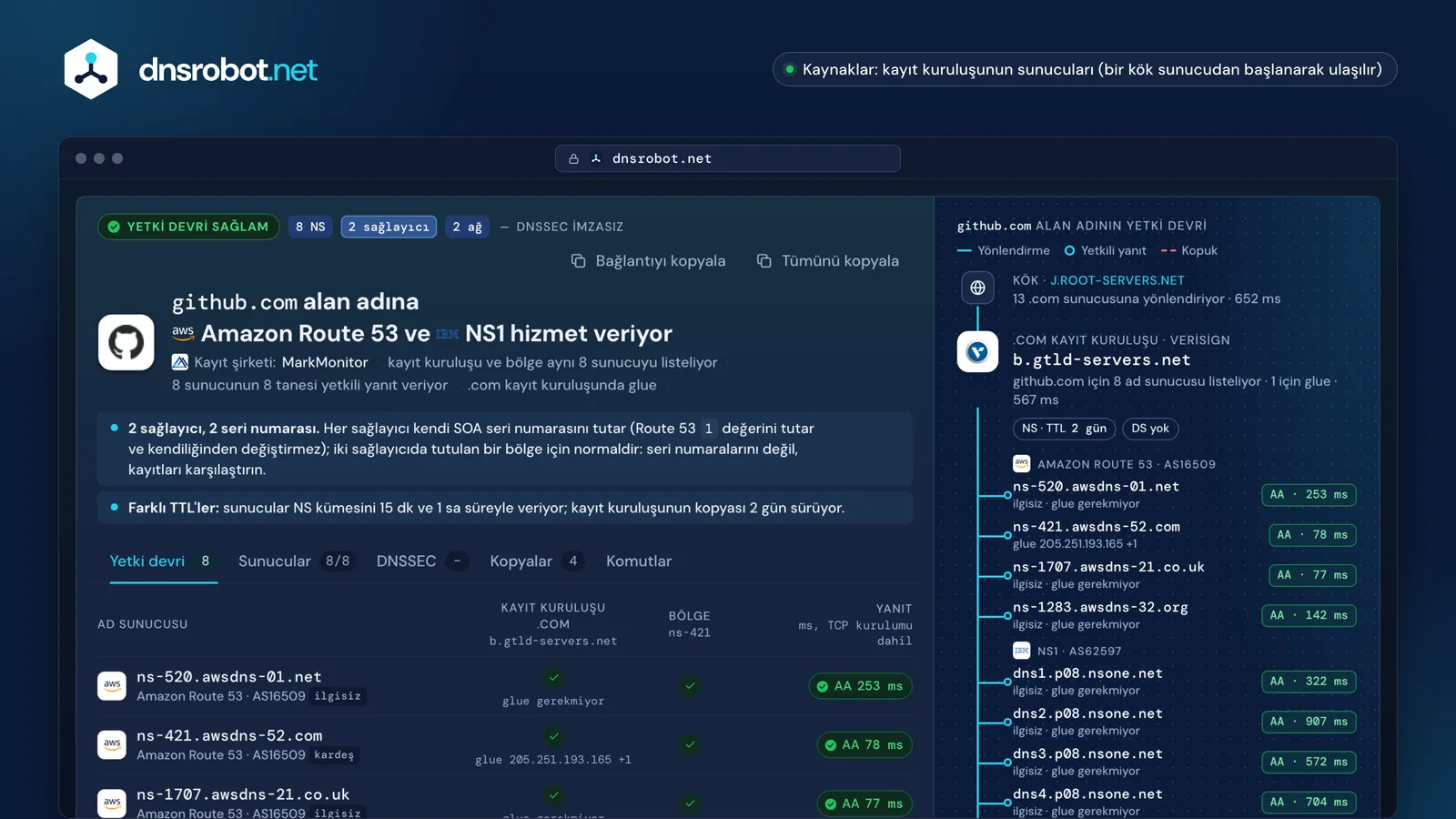Click the AWS logo before Amazon Route 53 heading
The width and height of the screenshot is (1456, 819).
183,333
